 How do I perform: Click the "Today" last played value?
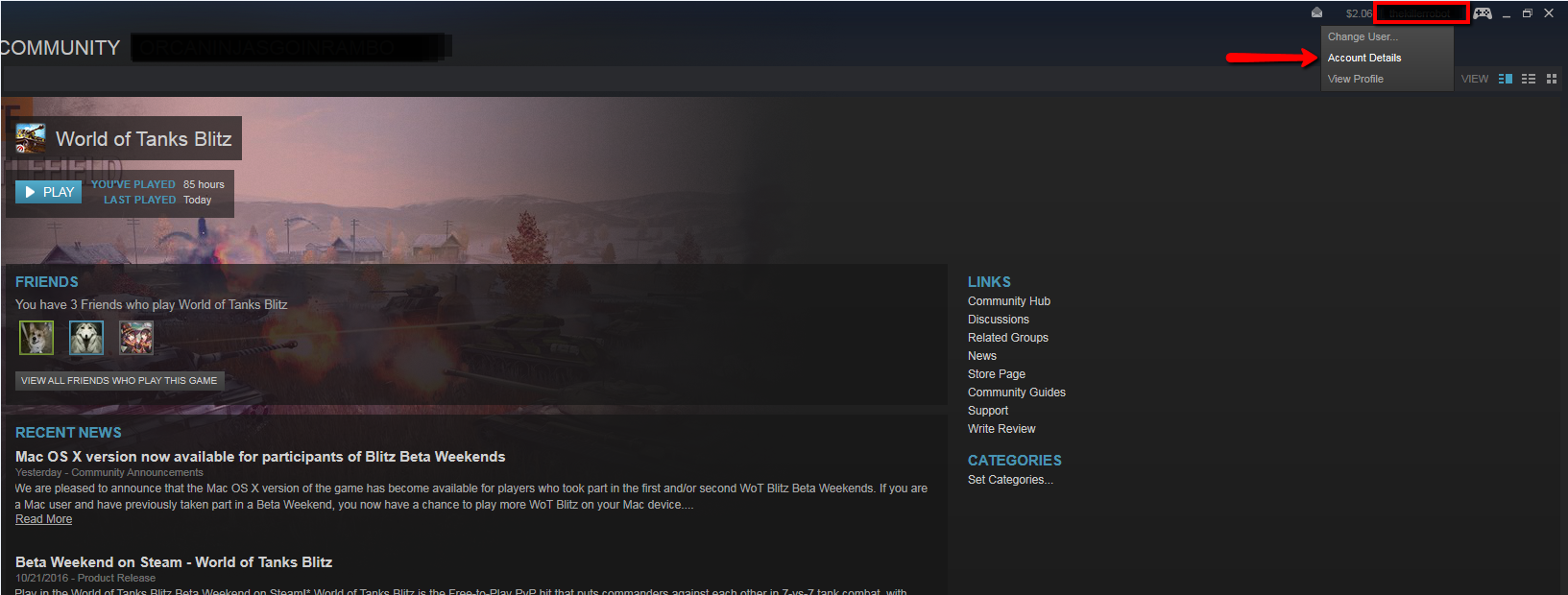pos(197,200)
